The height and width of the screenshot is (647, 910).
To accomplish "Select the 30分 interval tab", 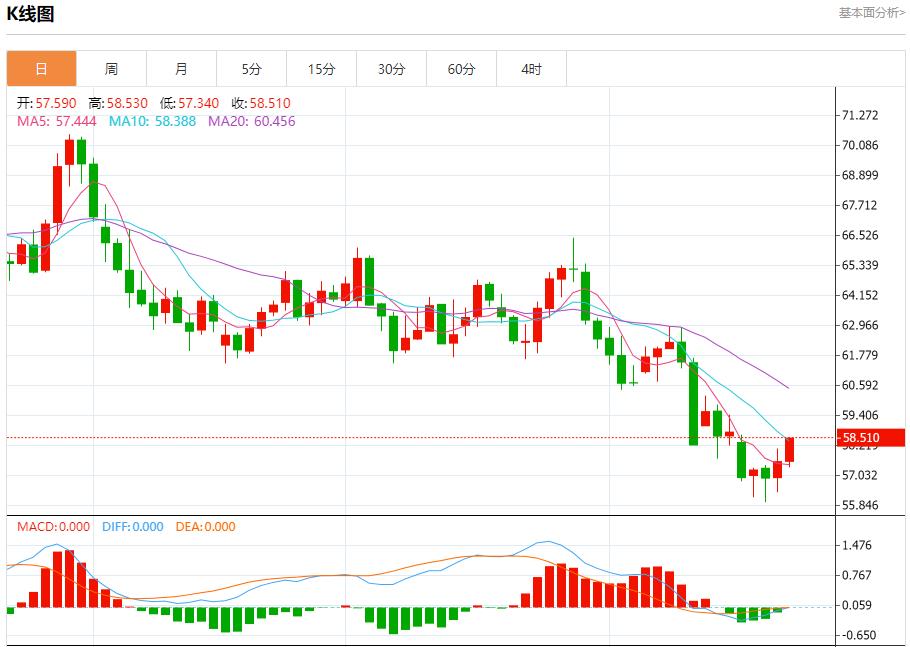I will pyautogui.click(x=391, y=69).
